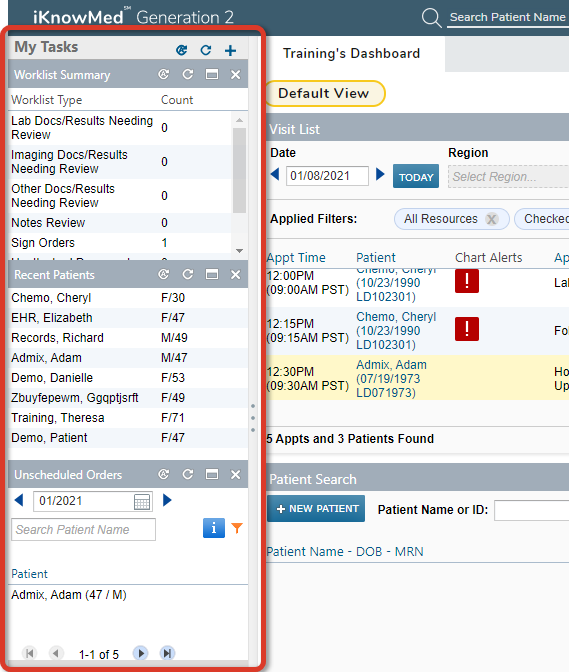The width and height of the screenshot is (569, 672).
Task: Go to previous page of Unscheduled Orders
Action: pyautogui.click(x=56, y=653)
